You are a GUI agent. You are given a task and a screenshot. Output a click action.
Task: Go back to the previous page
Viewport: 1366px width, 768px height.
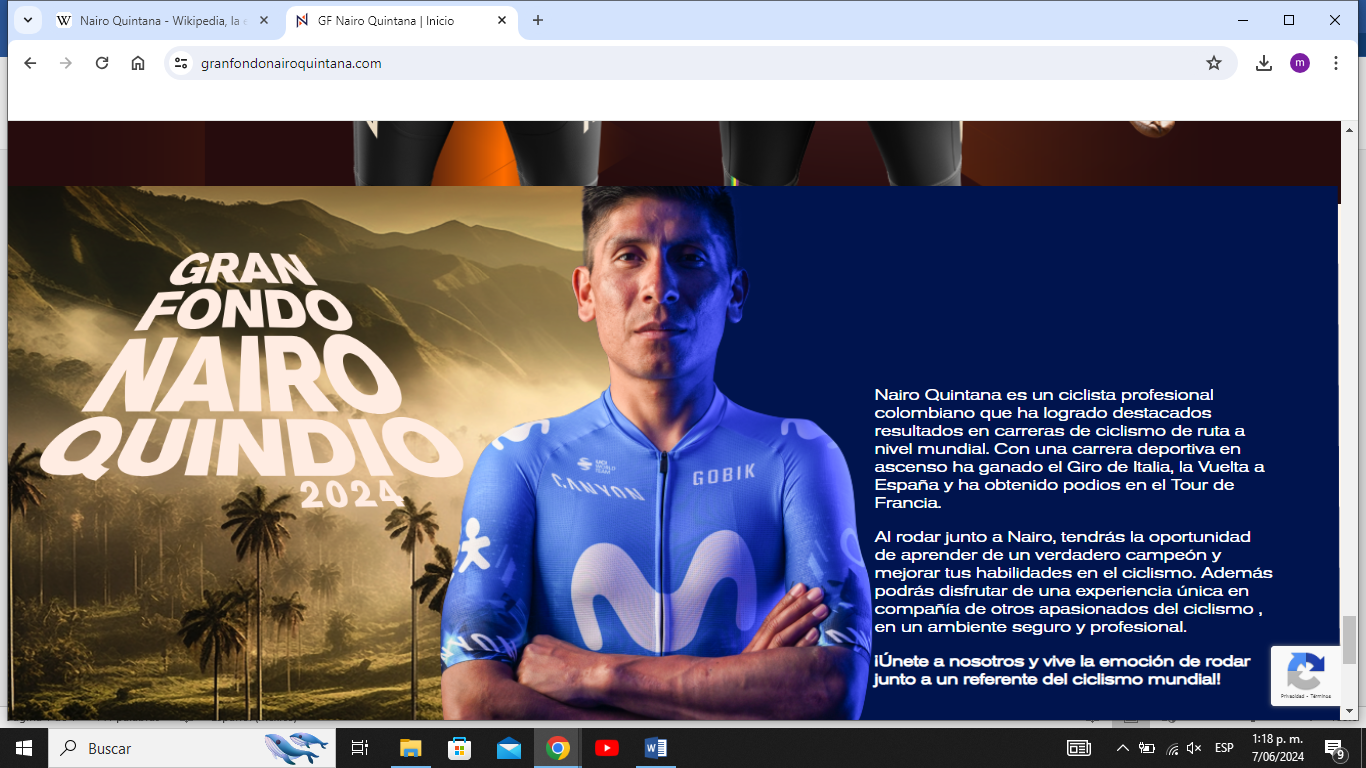30,63
